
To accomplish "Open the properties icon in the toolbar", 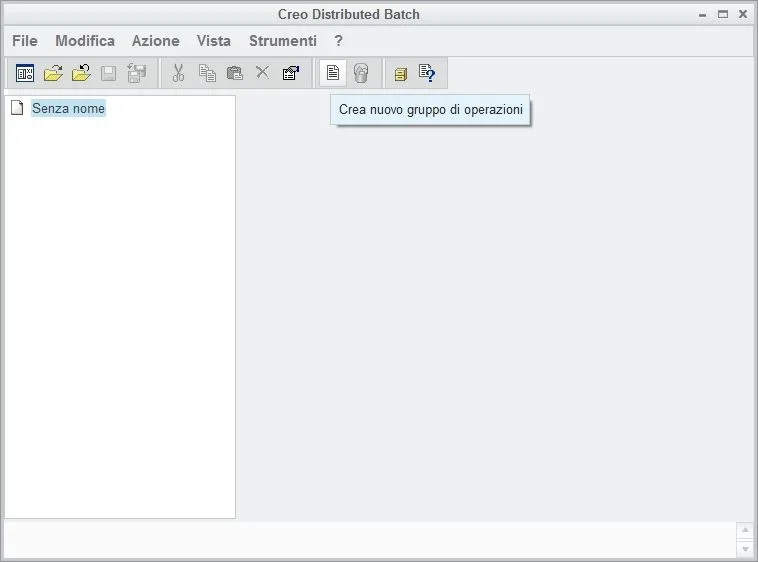I will point(291,73).
